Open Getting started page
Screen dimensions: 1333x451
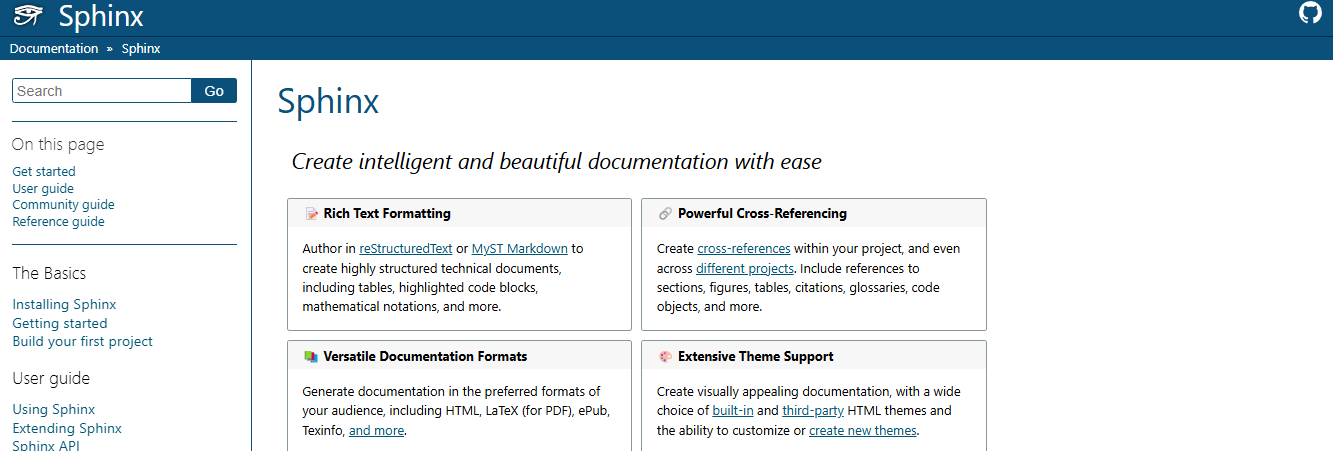(60, 324)
